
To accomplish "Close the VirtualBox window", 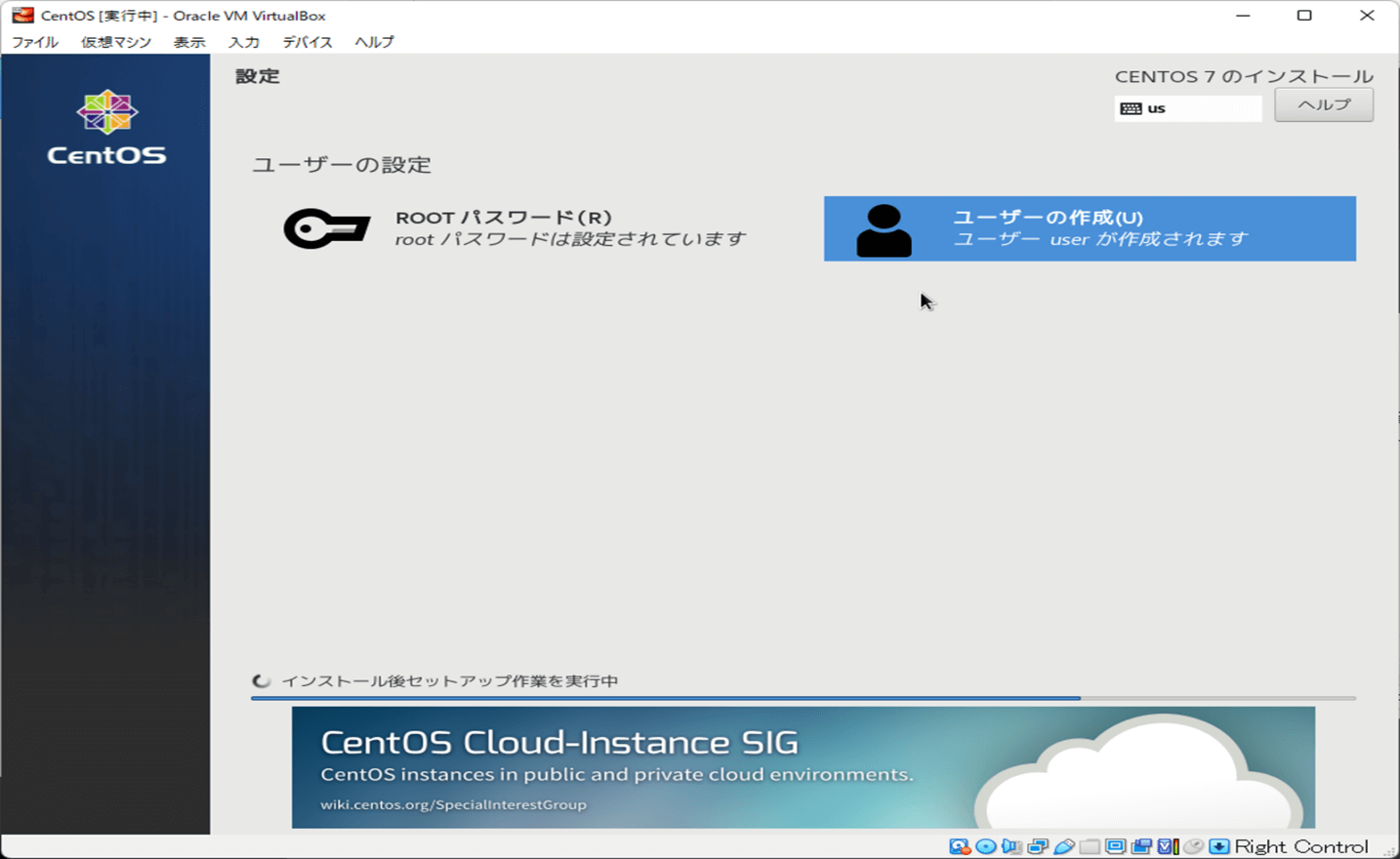I will coord(1367,16).
